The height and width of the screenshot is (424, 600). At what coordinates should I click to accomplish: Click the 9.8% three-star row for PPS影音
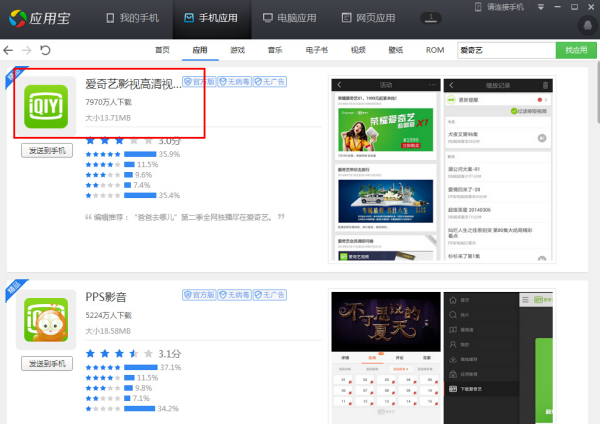coord(119,388)
